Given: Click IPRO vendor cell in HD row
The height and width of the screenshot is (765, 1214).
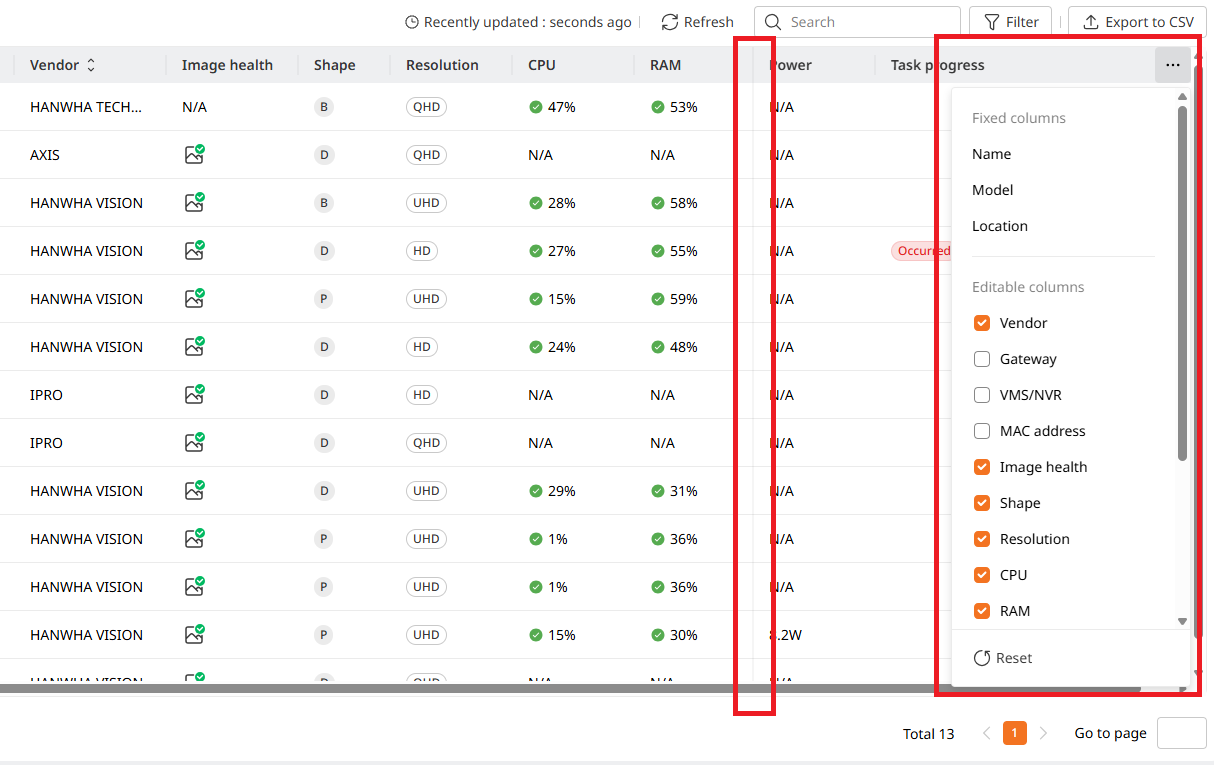Looking at the screenshot, I should click(x=46, y=395).
